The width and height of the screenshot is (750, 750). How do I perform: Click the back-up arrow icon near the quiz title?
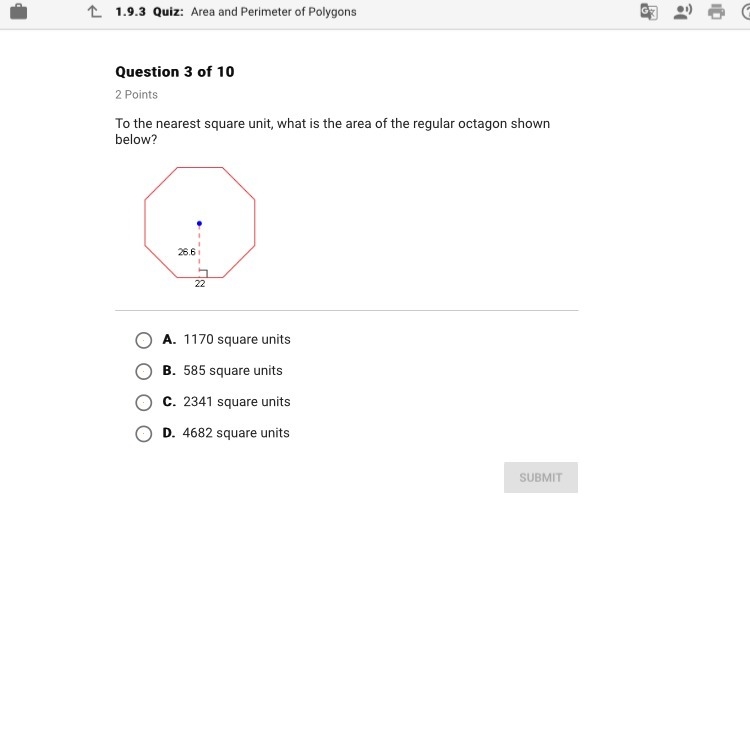(x=95, y=11)
